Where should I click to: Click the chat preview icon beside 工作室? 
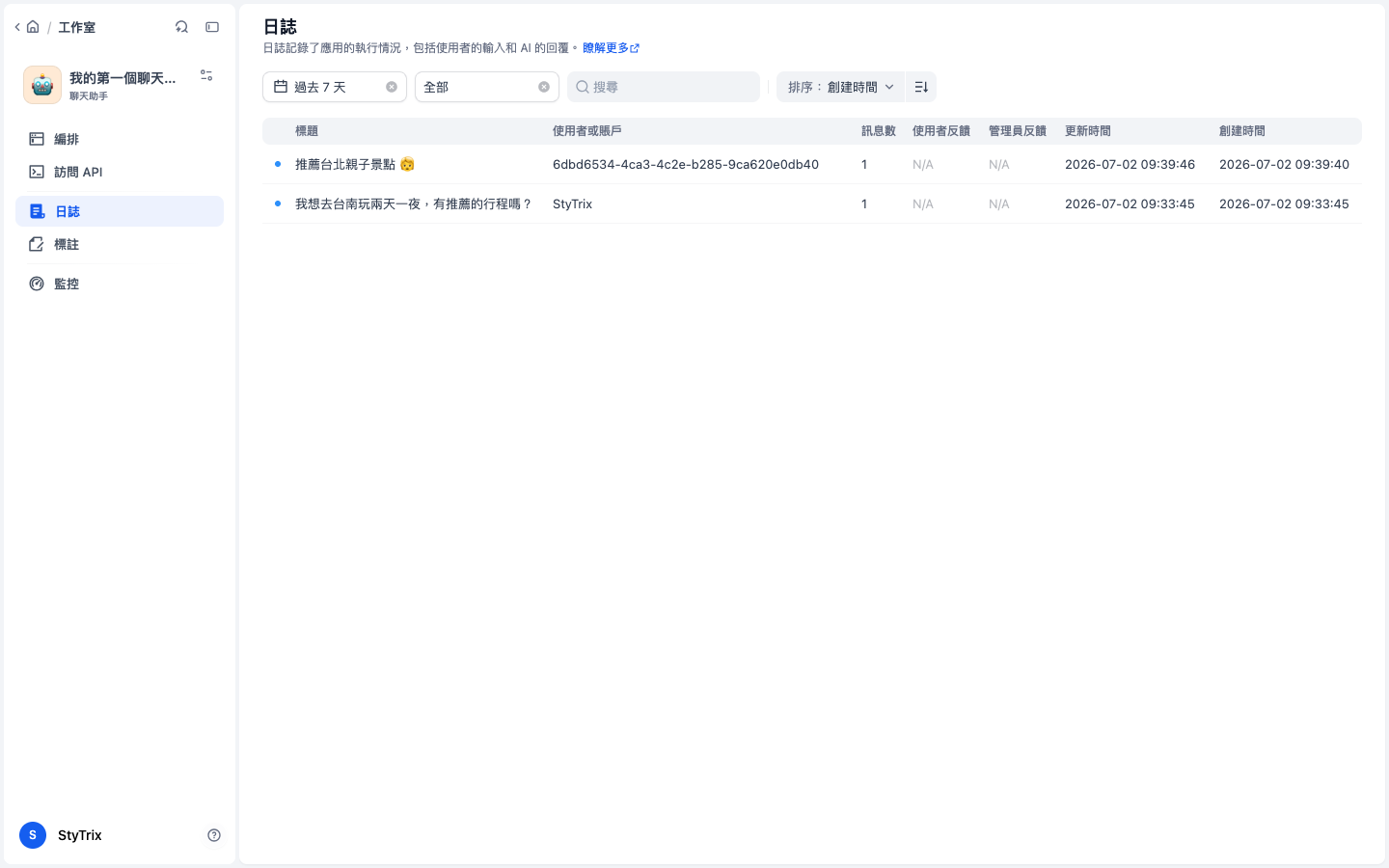181,27
